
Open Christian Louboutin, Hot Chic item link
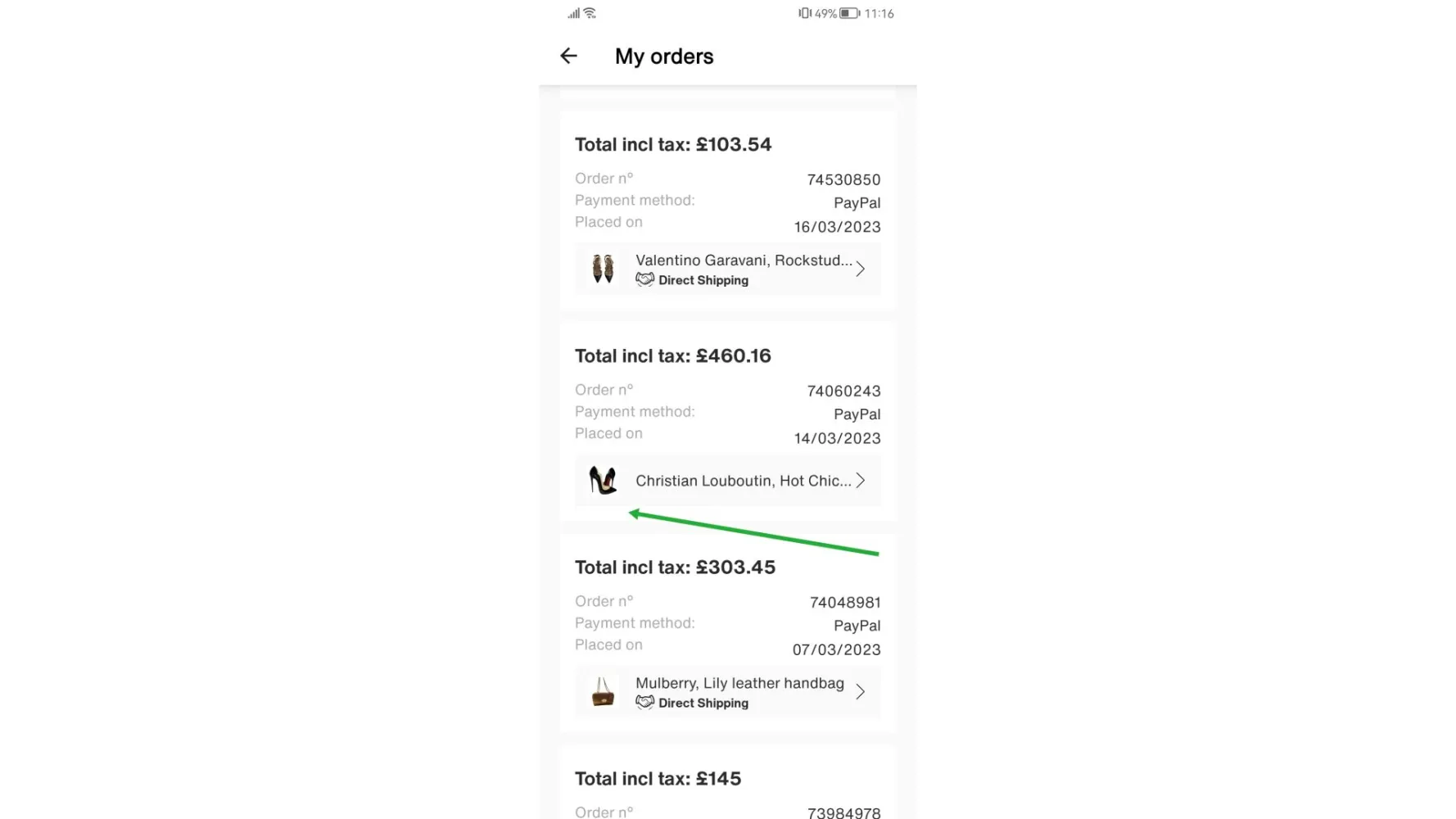pos(743,481)
